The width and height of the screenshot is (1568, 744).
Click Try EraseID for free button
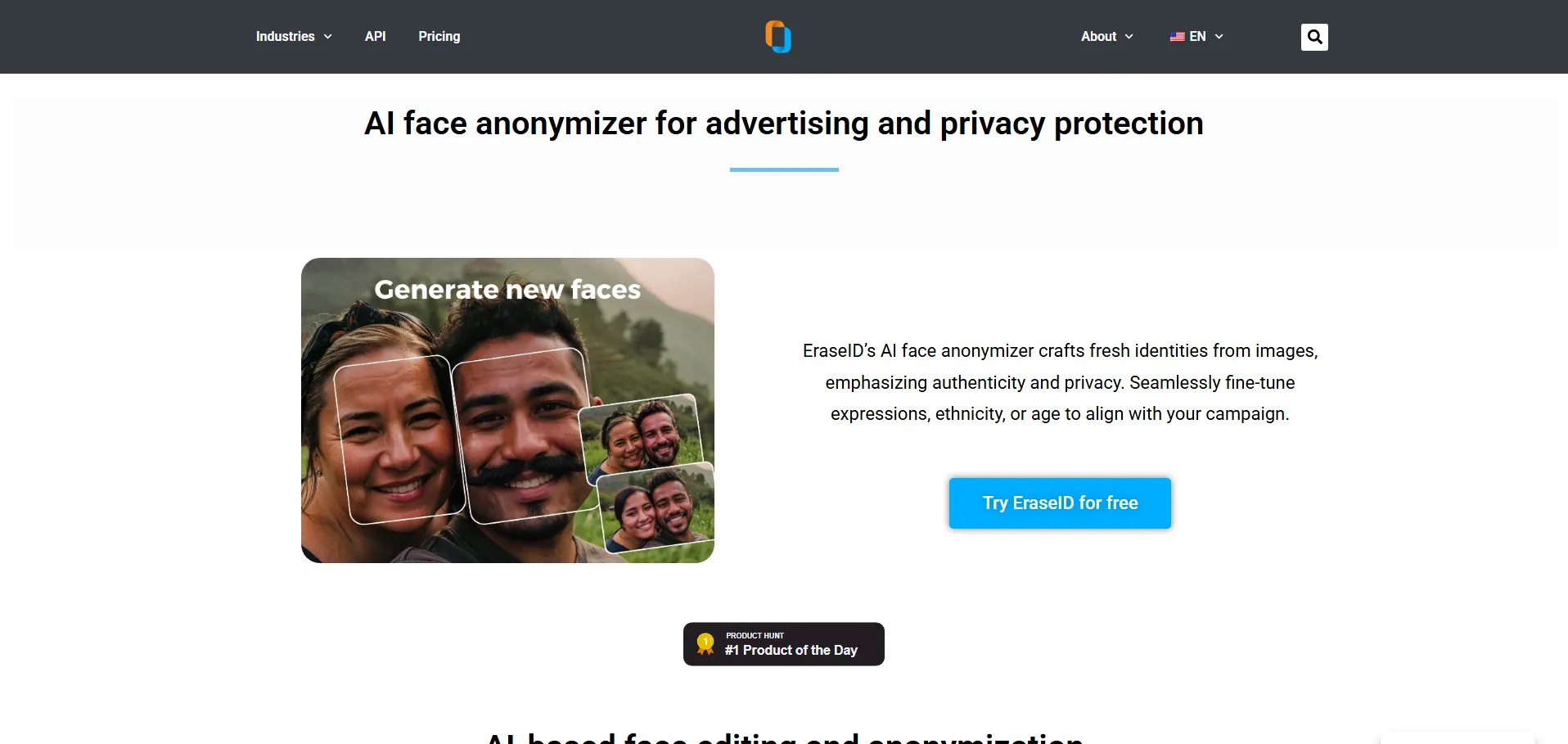(1060, 503)
